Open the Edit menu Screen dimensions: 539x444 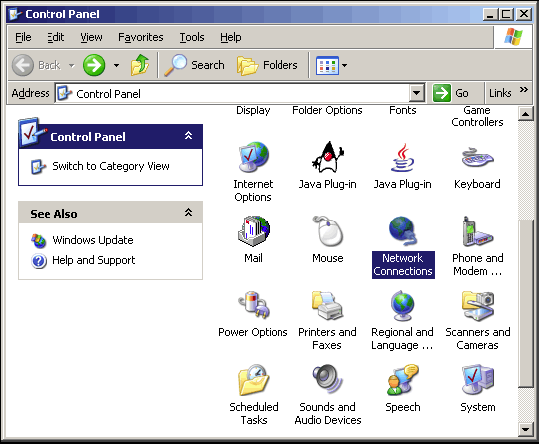click(56, 37)
